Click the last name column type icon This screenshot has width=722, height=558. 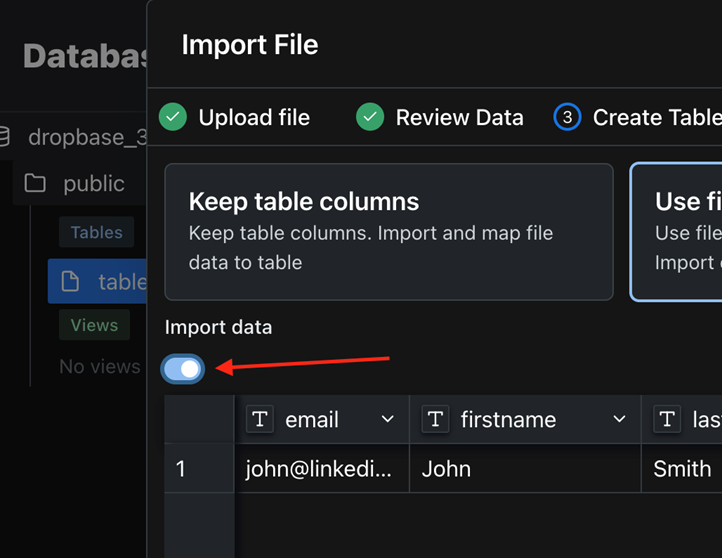coord(667,419)
